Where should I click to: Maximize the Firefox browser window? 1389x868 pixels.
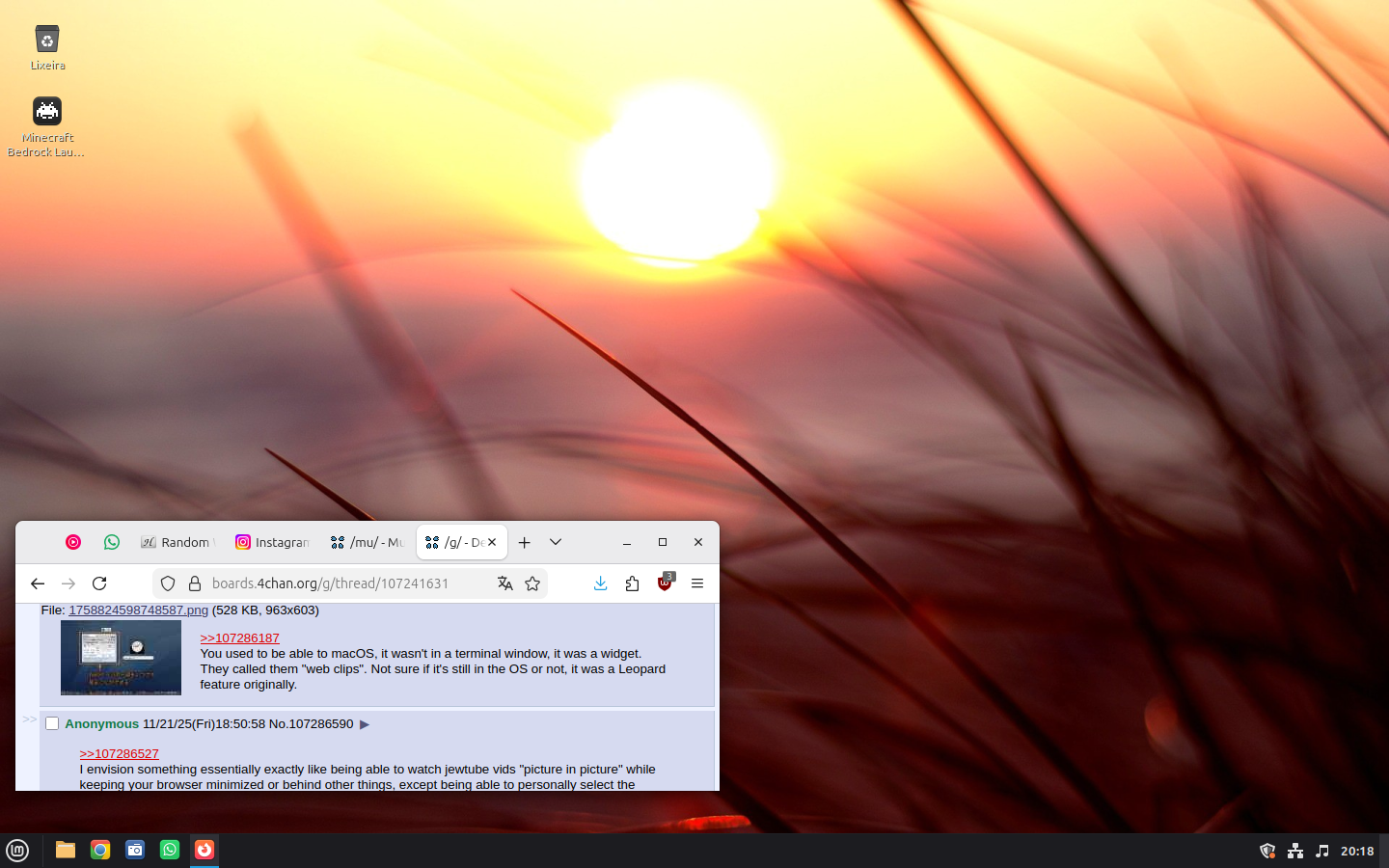coord(663,542)
